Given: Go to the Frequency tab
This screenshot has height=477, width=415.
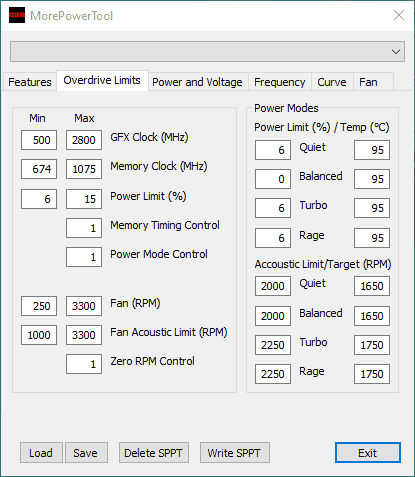Looking at the screenshot, I should 279,82.
